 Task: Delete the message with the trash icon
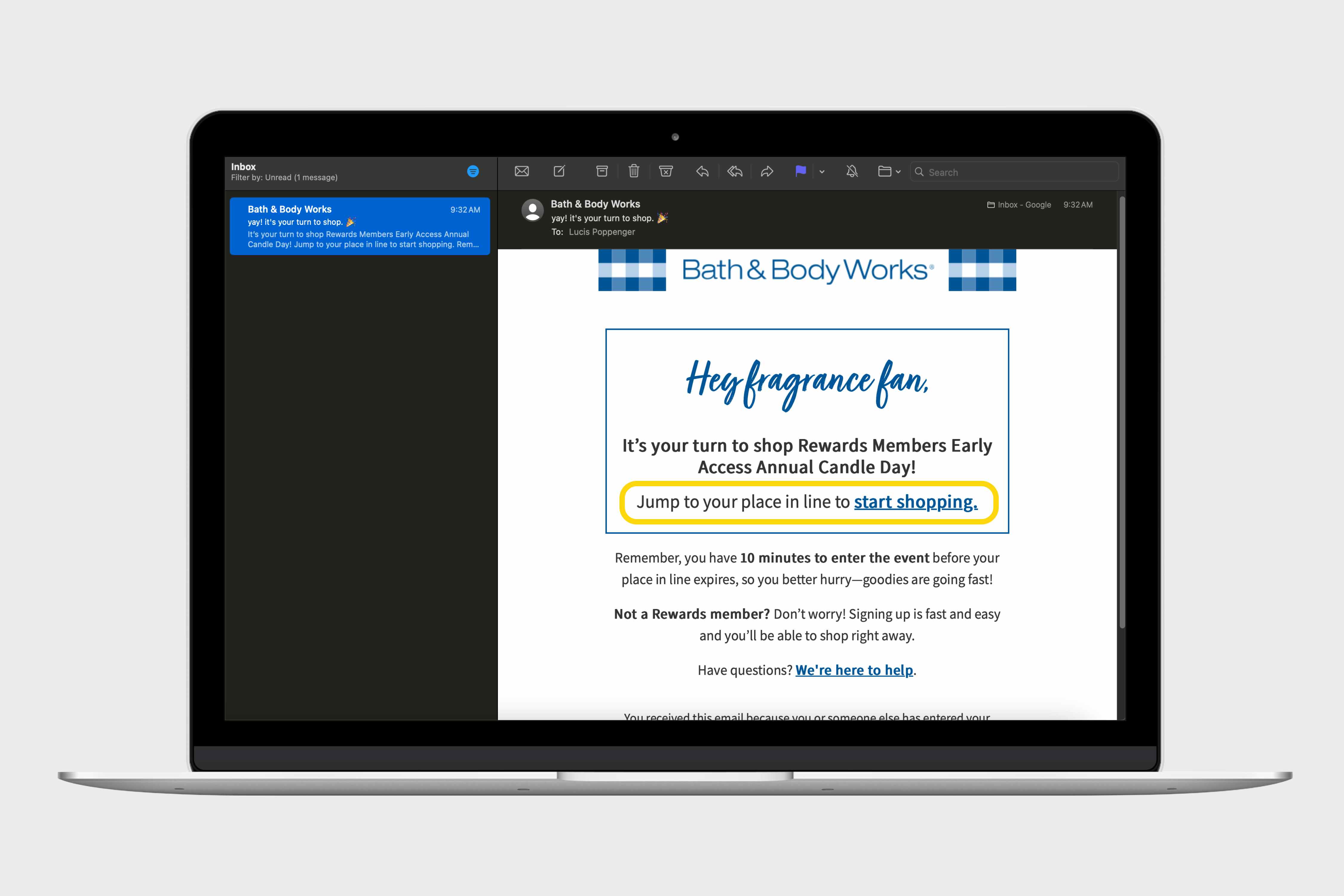click(x=634, y=171)
